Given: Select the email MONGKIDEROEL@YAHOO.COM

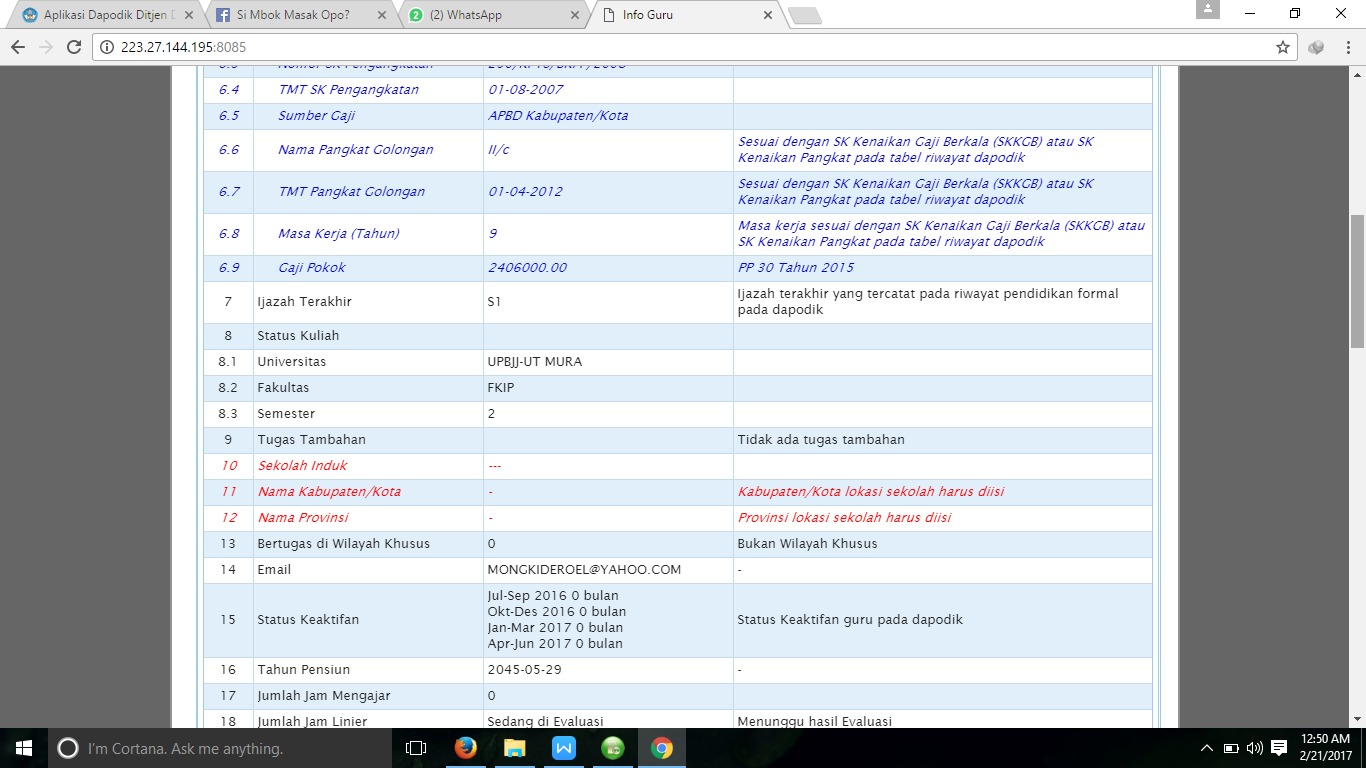Looking at the screenshot, I should tap(584, 570).
